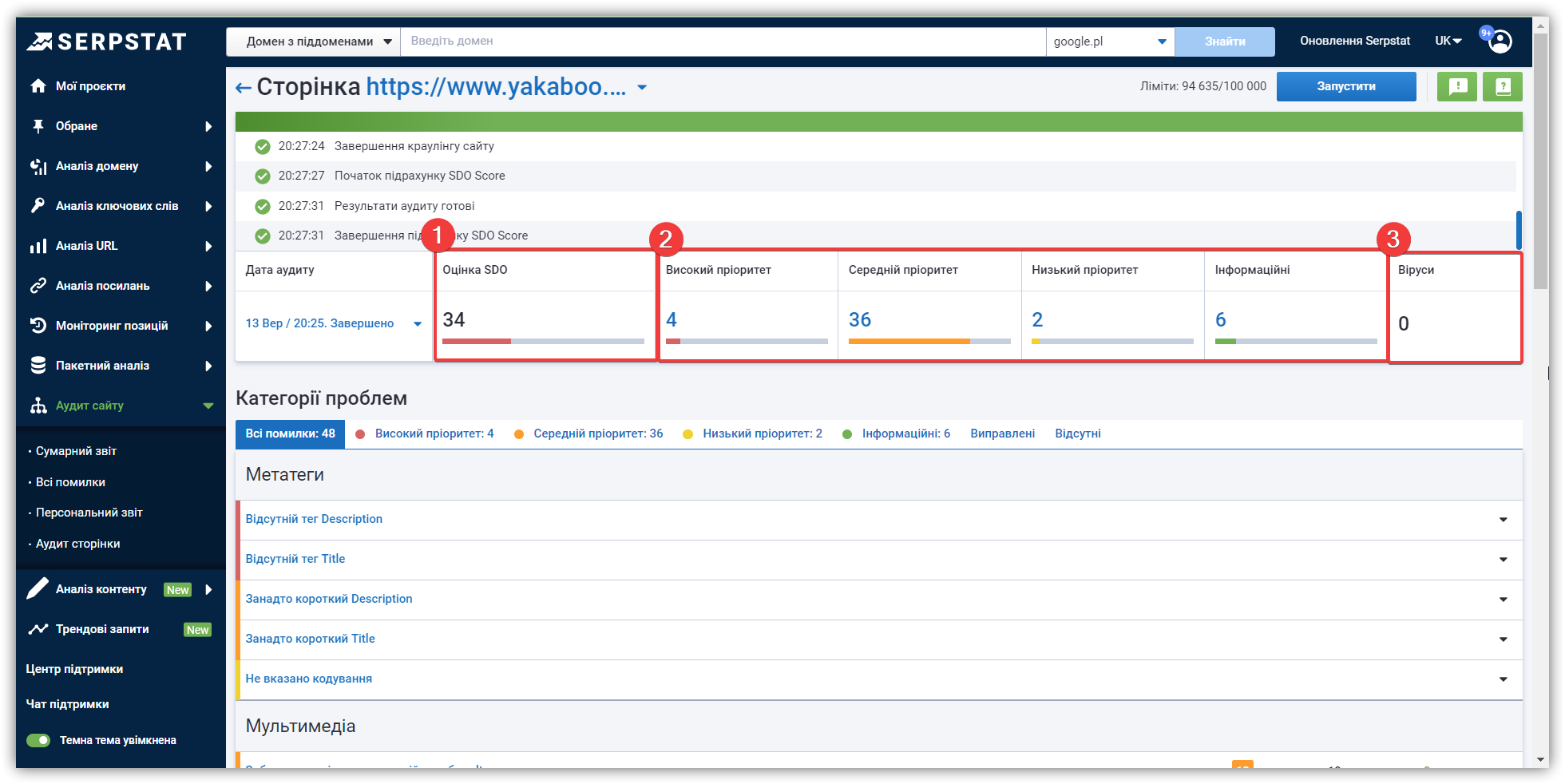1565x784 pixels.
Task: Click the green feedback message icon
Action: click(1458, 86)
